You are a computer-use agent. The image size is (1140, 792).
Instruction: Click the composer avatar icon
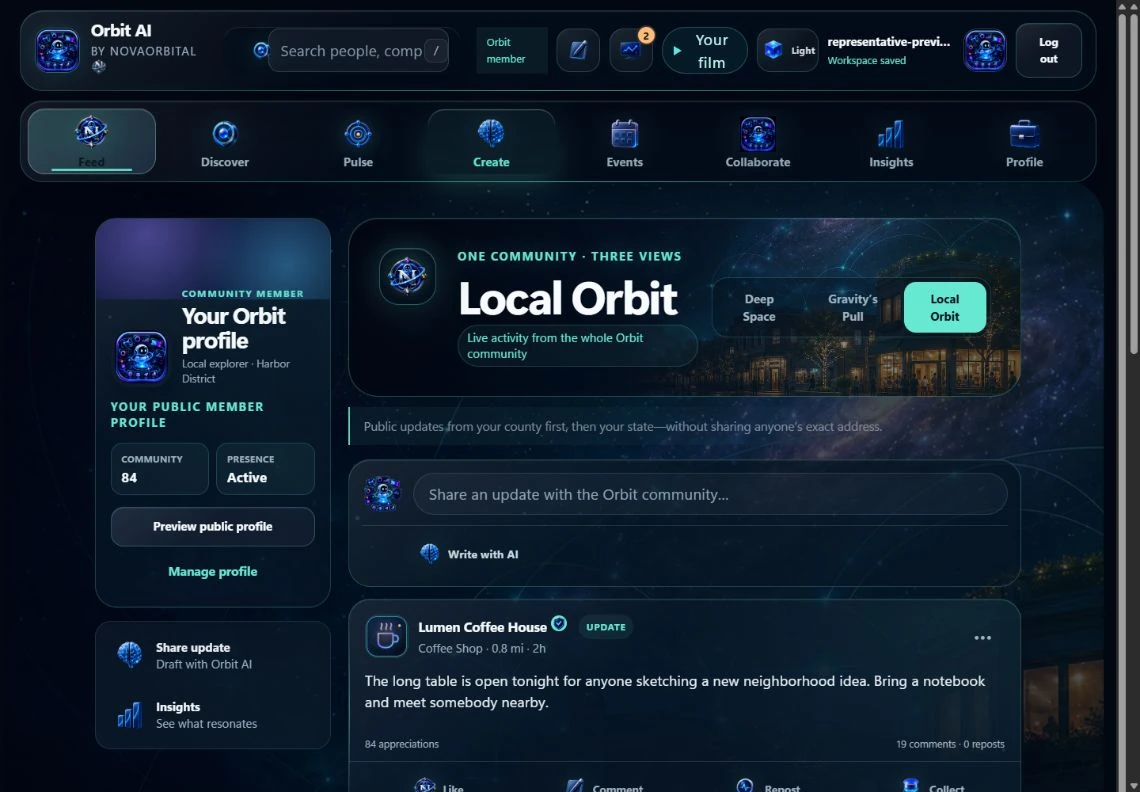click(382, 494)
